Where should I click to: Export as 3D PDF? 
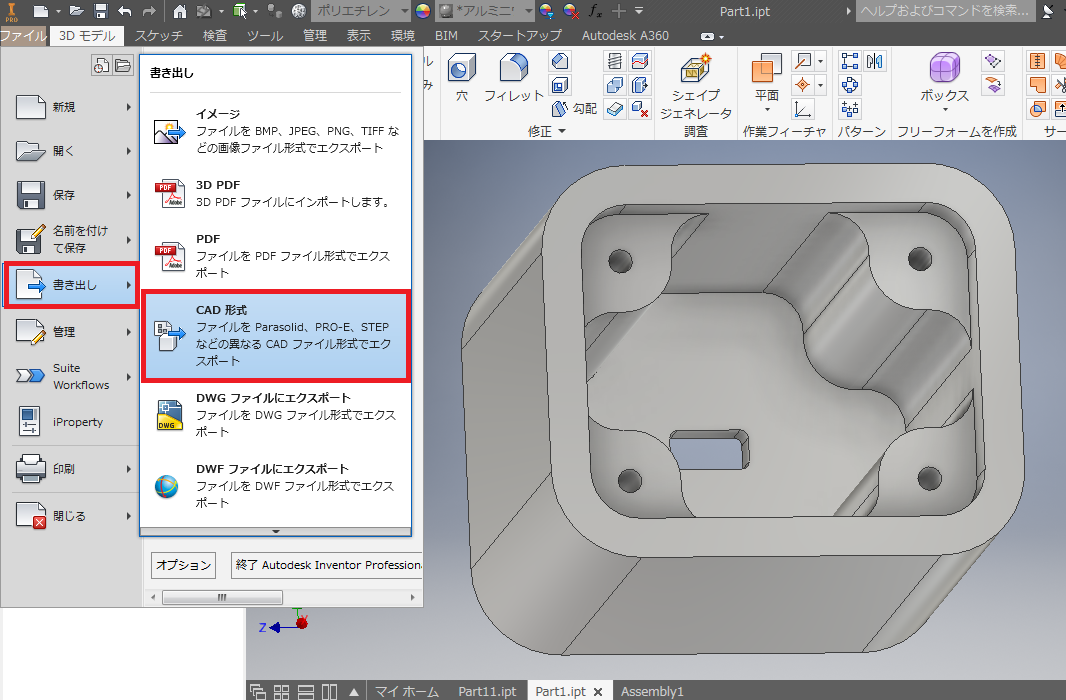[276, 194]
